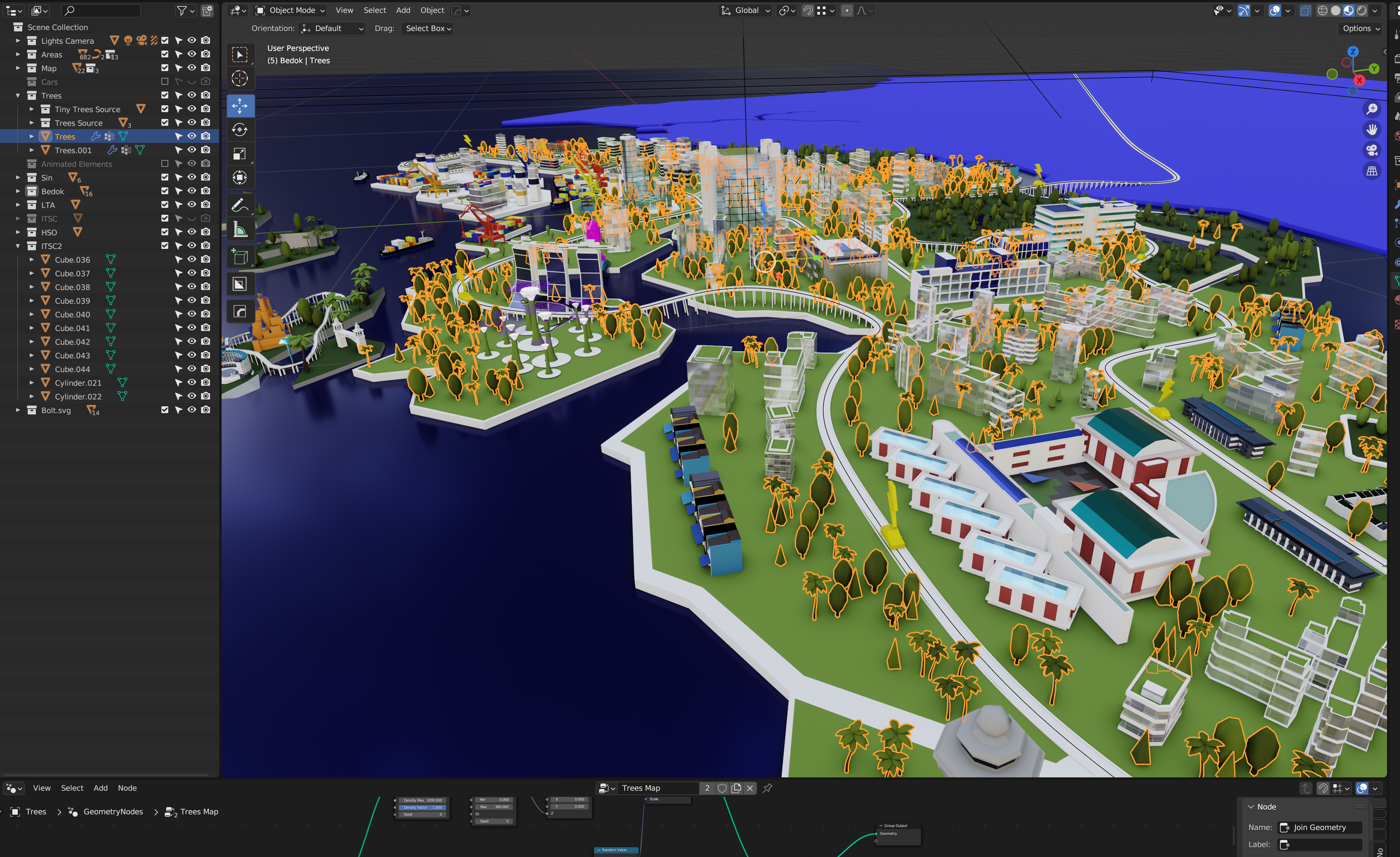Enable the Cars collection checkbox
Screen dimensions: 1400x857
click(165, 82)
